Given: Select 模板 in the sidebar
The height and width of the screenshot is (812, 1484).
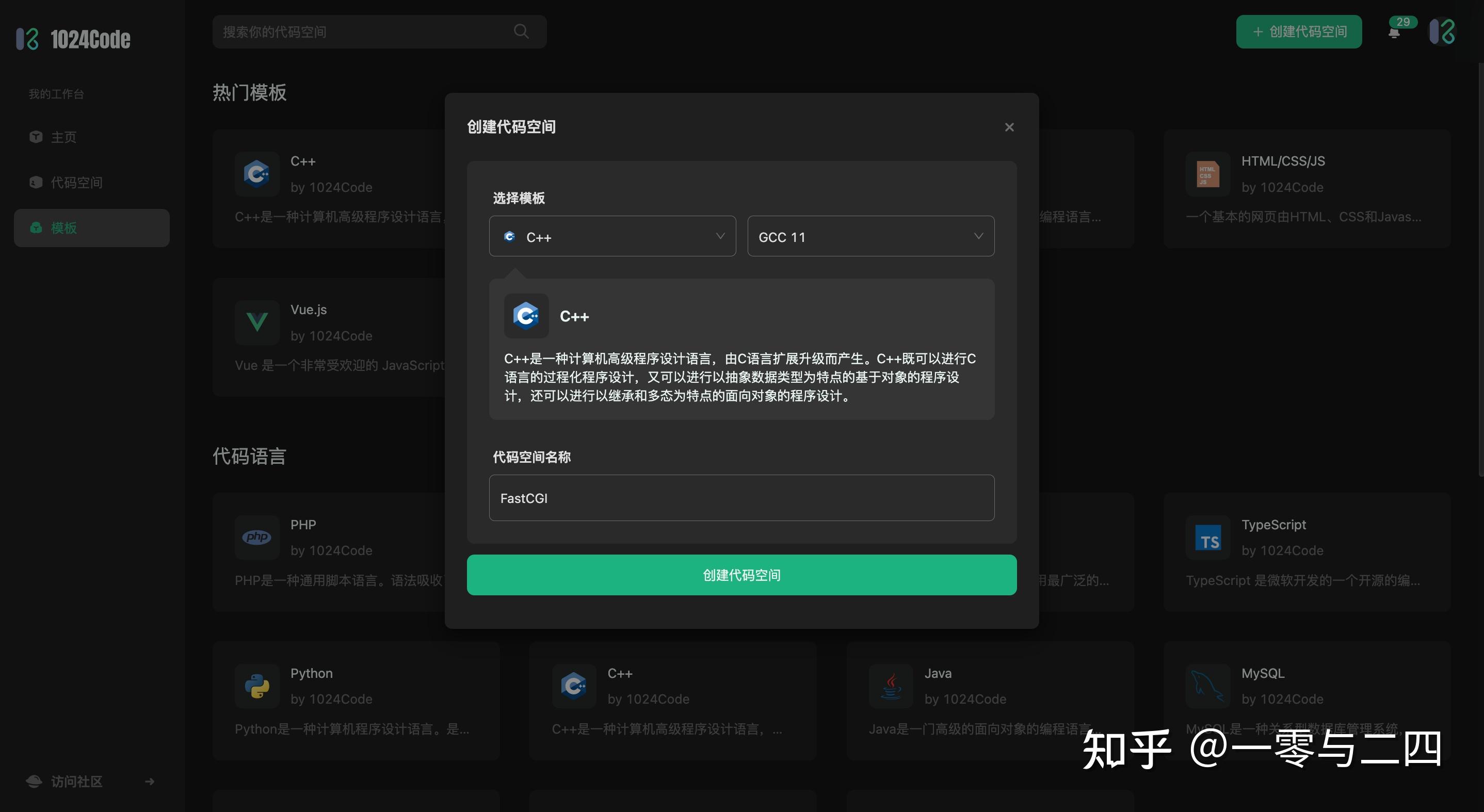Looking at the screenshot, I should [63, 228].
